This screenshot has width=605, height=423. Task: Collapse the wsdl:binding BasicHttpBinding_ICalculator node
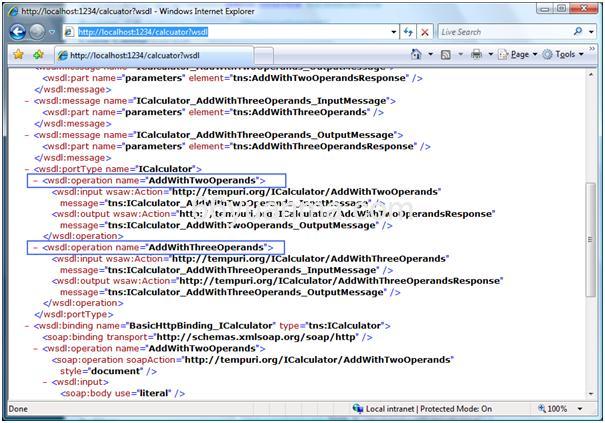[27, 326]
